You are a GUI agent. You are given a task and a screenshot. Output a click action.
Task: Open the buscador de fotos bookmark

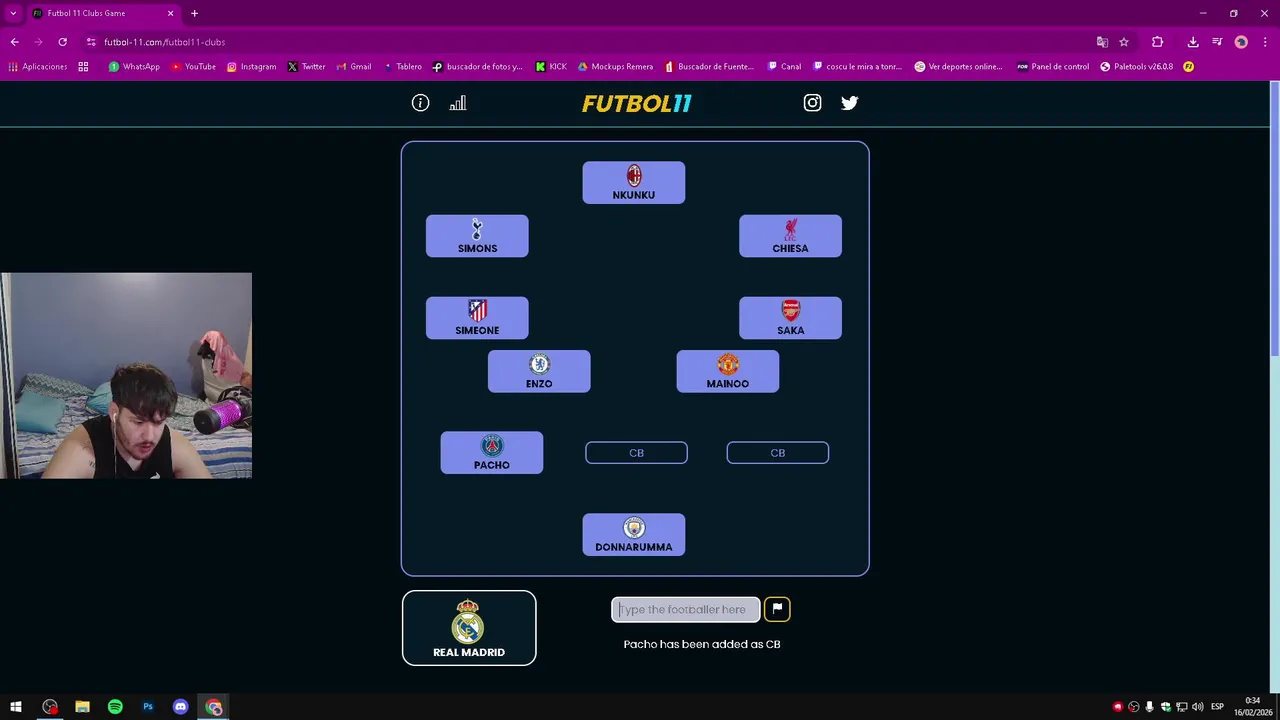478,67
